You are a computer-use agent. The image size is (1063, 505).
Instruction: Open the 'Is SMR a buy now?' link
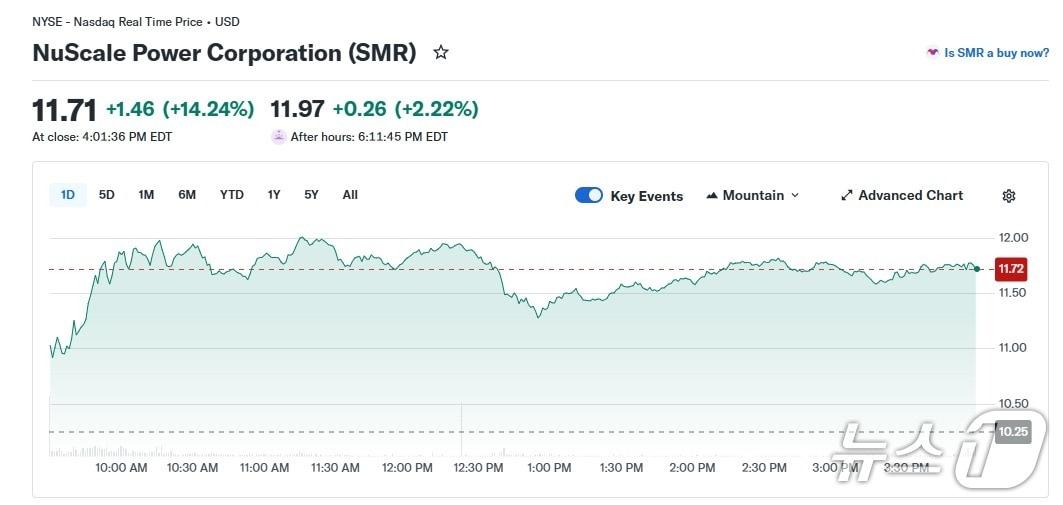[x=996, y=53]
